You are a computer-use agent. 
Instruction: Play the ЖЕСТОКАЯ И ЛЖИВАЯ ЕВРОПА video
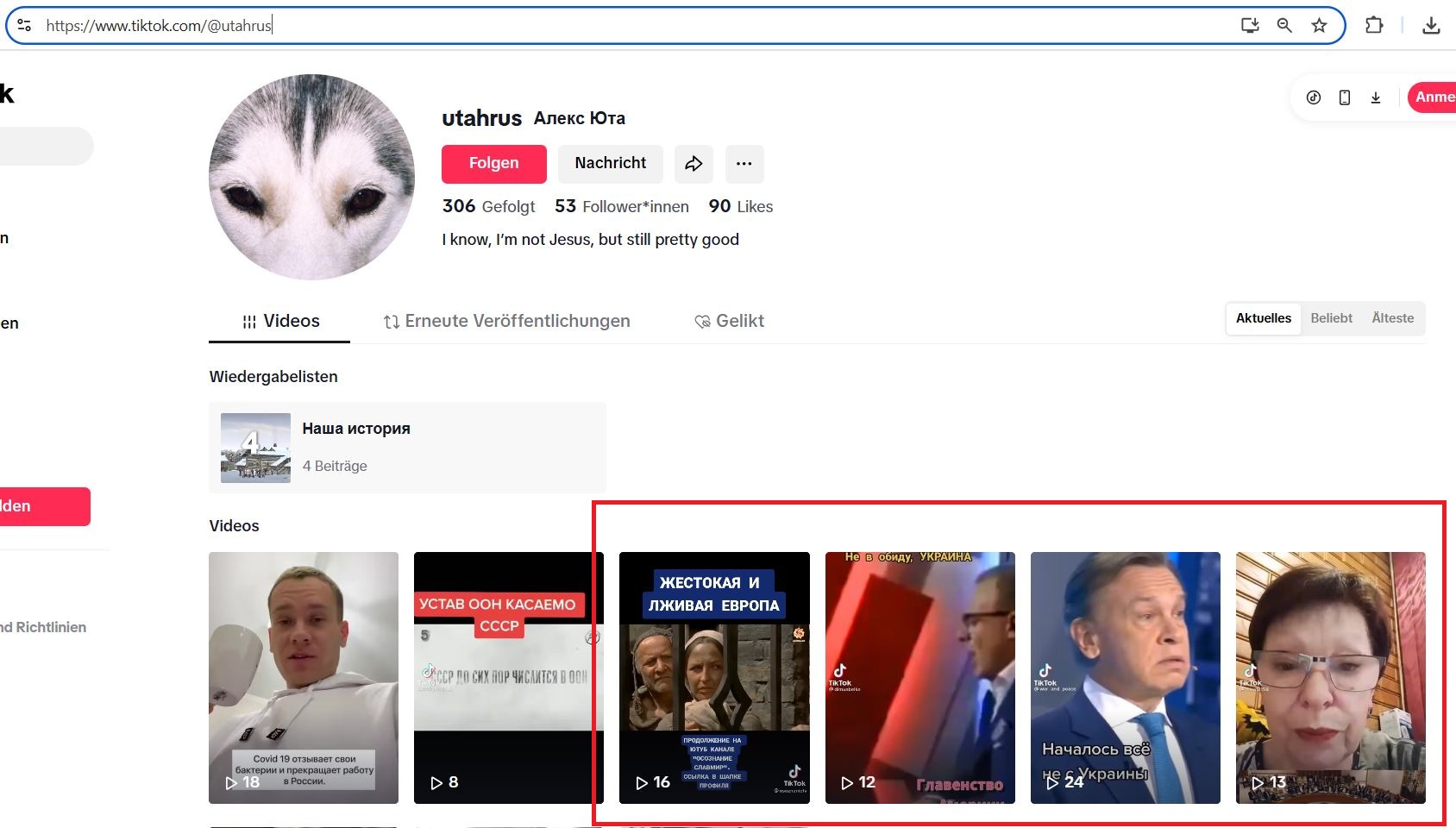point(714,678)
